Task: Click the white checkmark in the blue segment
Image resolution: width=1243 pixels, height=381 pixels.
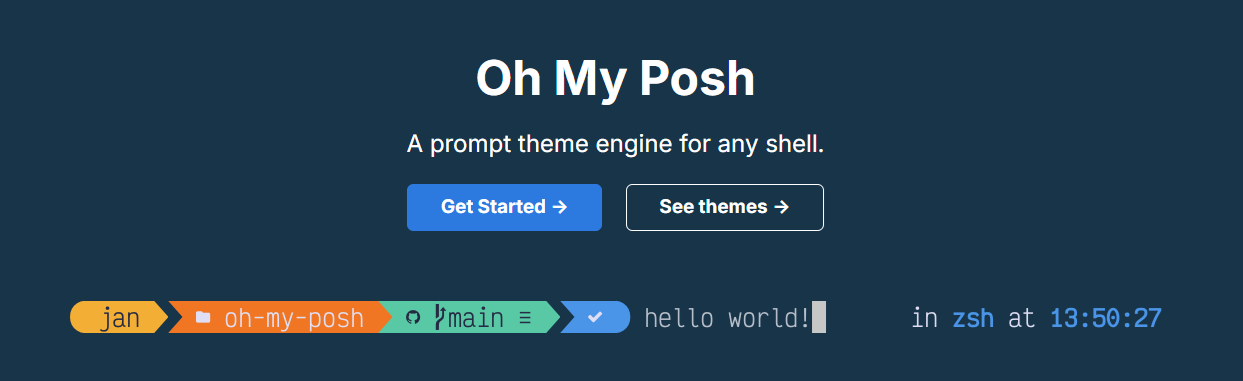Action: [595, 317]
